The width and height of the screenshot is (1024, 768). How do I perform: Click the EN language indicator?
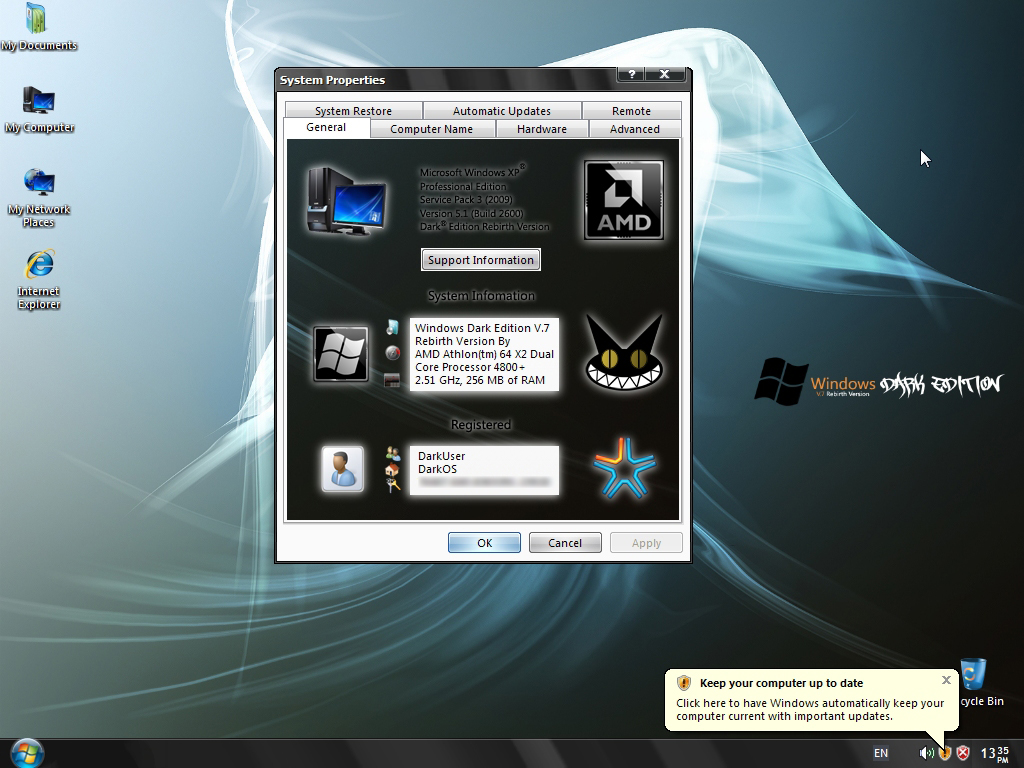pos(881,753)
